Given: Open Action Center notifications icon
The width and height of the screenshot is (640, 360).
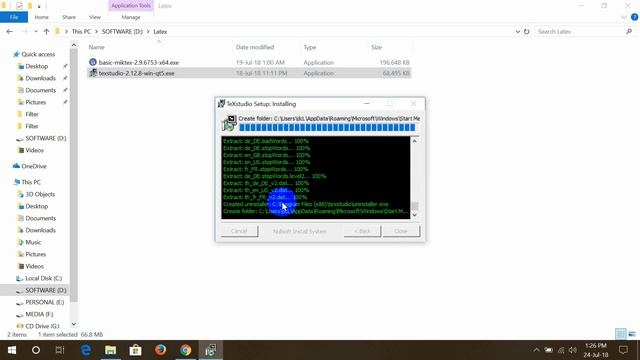Looking at the screenshot, I should [623, 350].
